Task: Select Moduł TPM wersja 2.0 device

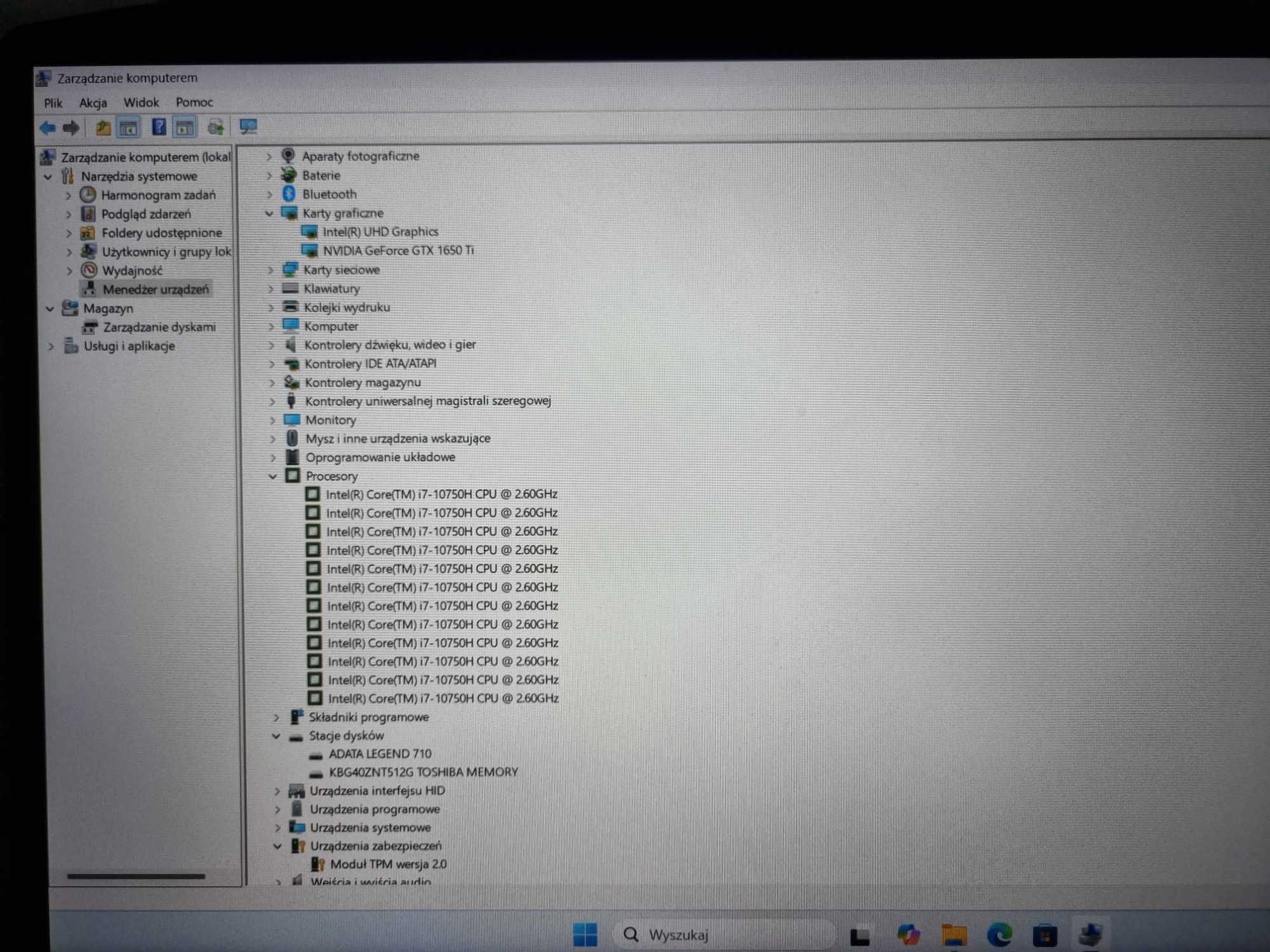Action: 388,864
